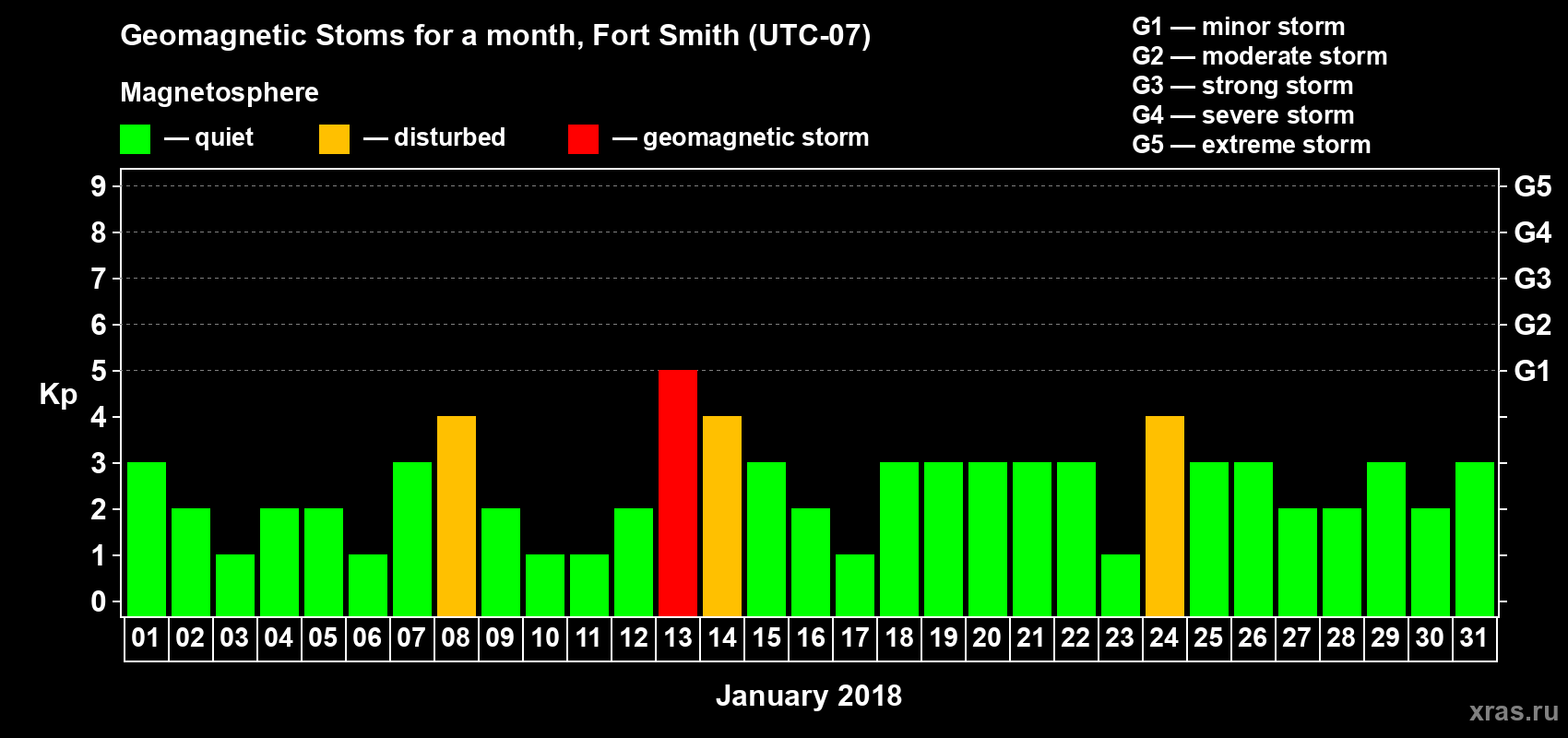This screenshot has width=1568, height=738.
Task: Click the green quiet legend swatch
Action: [135, 139]
